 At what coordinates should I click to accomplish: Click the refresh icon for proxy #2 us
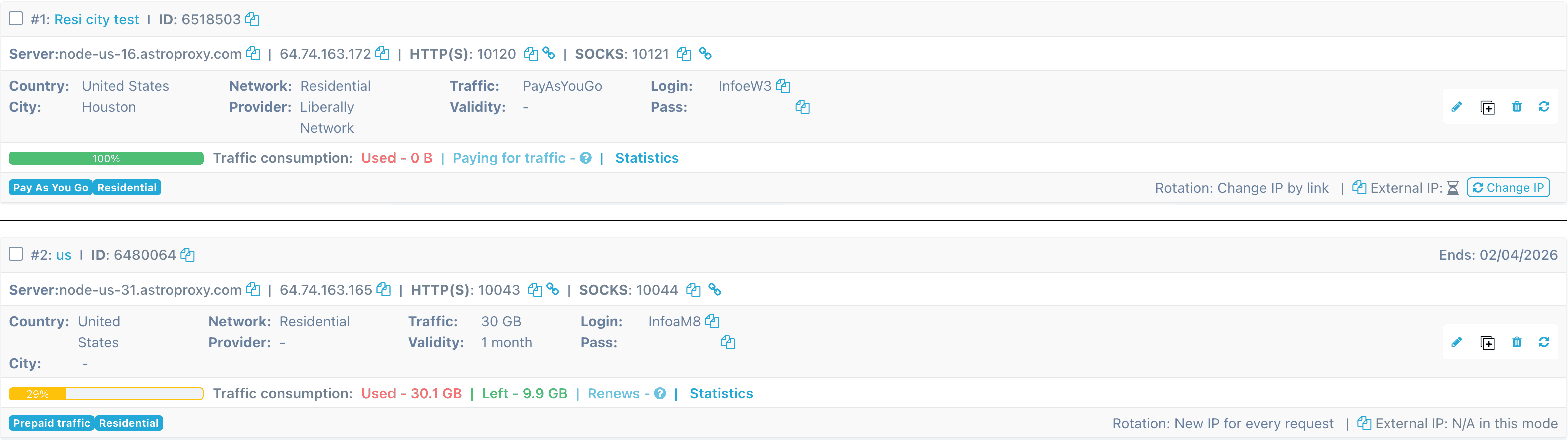(x=1544, y=342)
